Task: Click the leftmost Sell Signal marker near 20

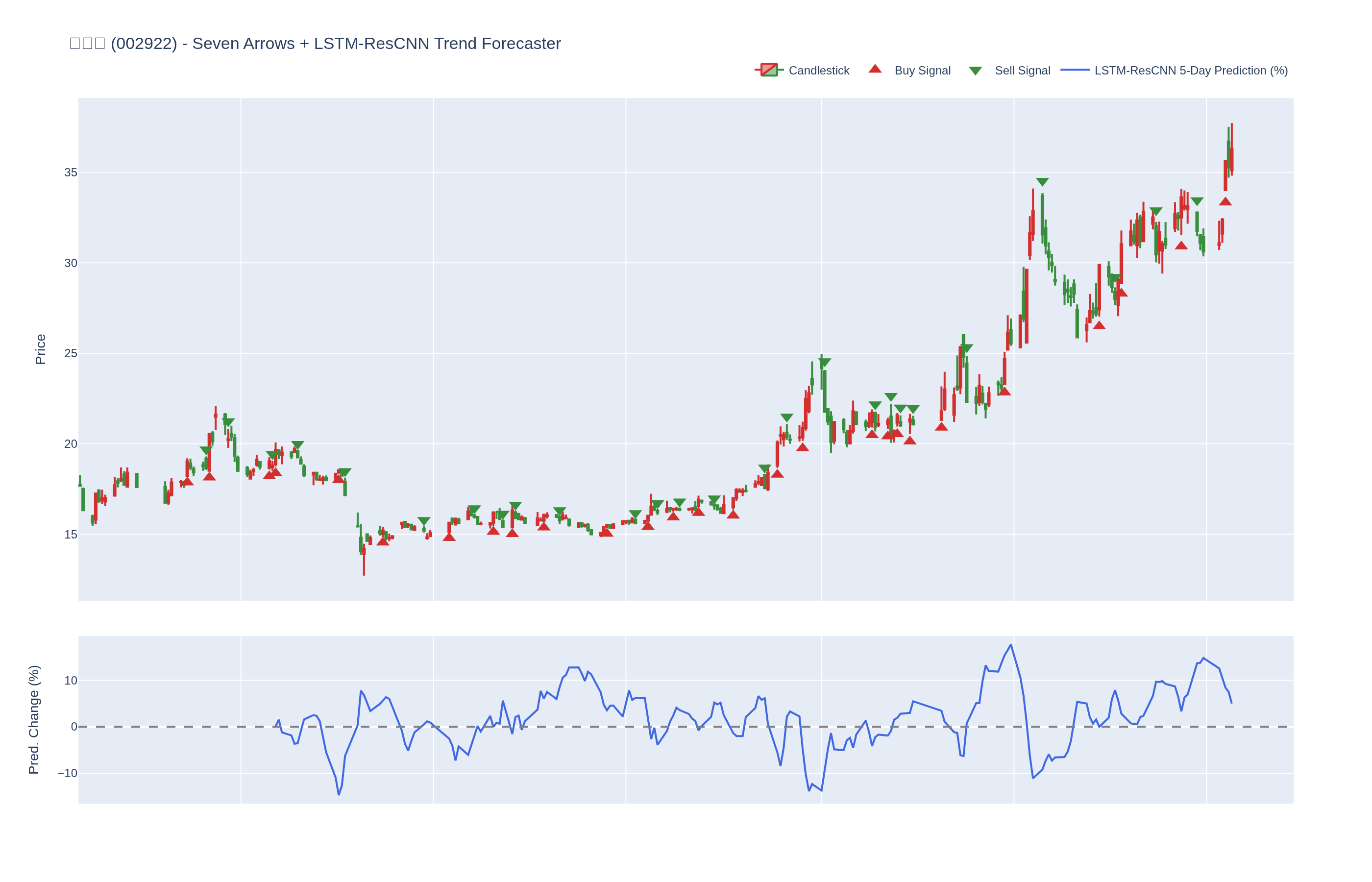Action: [x=206, y=450]
